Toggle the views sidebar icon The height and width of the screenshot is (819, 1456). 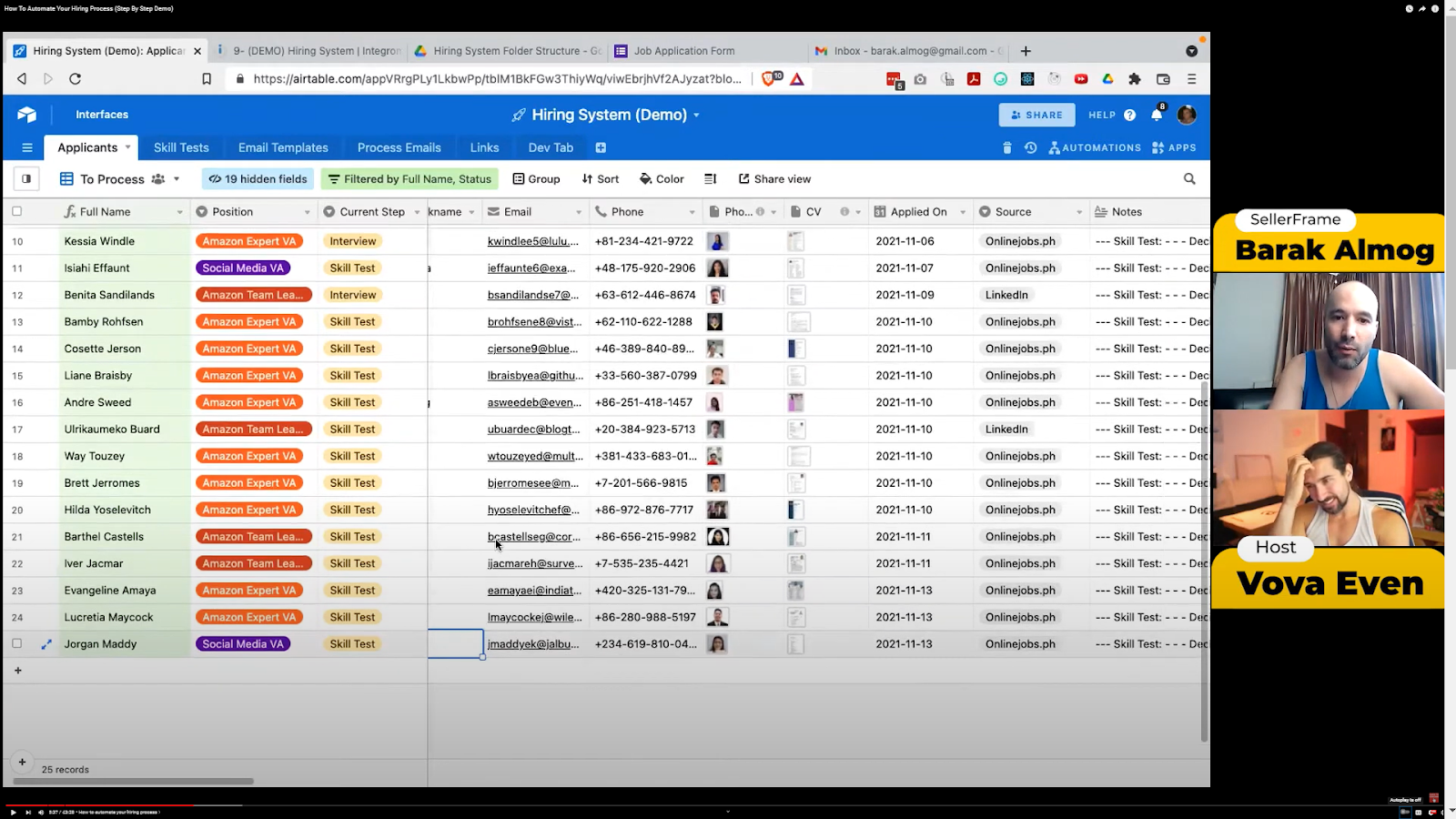tap(26, 179)
